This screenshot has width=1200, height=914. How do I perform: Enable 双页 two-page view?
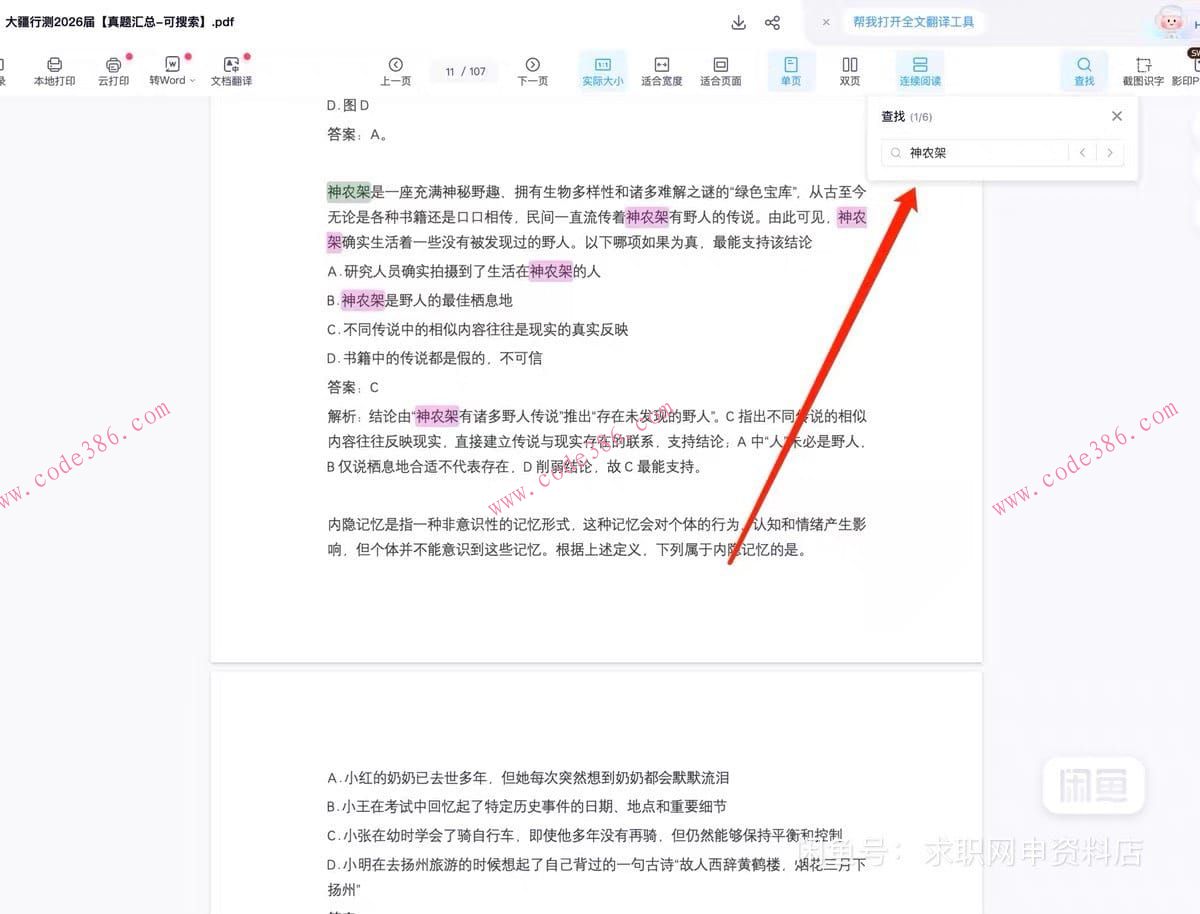[x=849, y=70]
